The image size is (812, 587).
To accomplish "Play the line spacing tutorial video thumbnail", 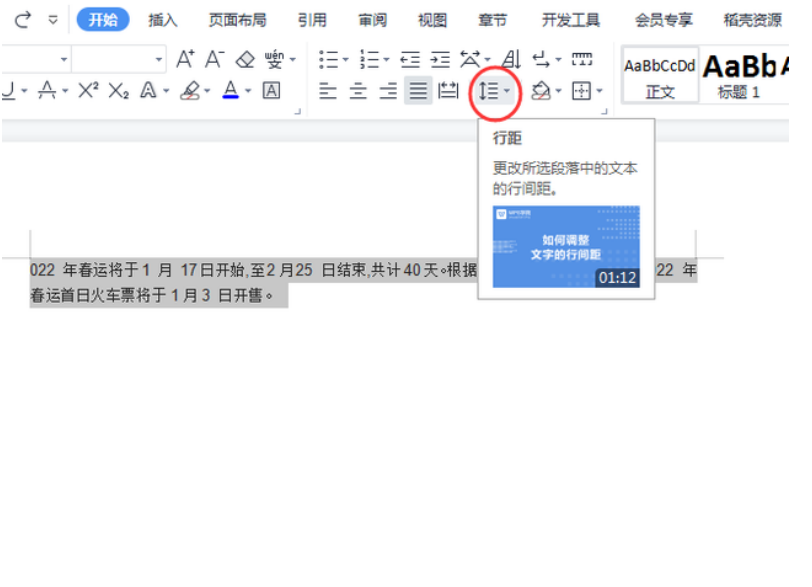I will [x=566, y=247].
